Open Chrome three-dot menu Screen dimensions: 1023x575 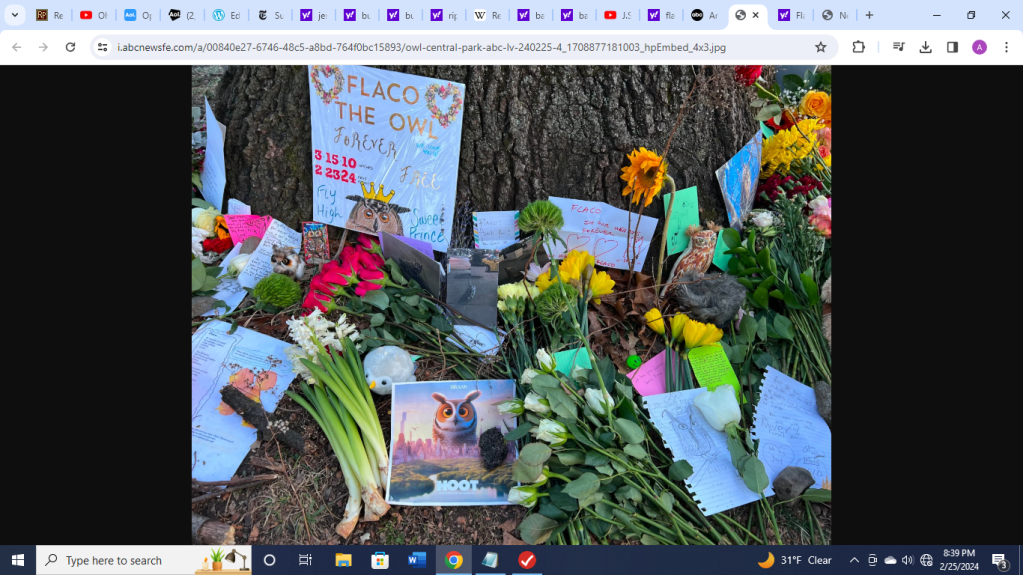(x=1005, y=47)
